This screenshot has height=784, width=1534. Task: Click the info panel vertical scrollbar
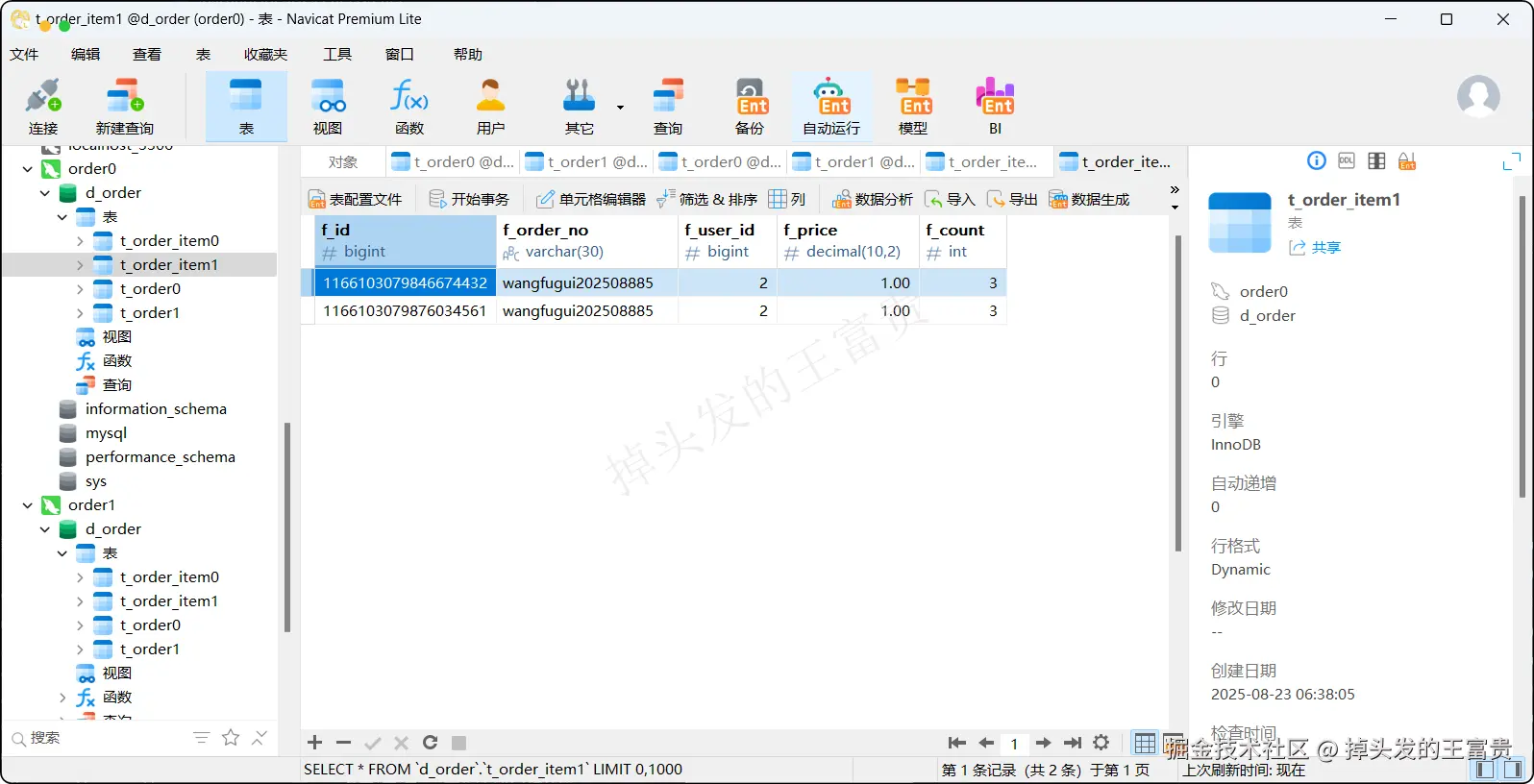pyautogui.click(x=1522, y=346)
